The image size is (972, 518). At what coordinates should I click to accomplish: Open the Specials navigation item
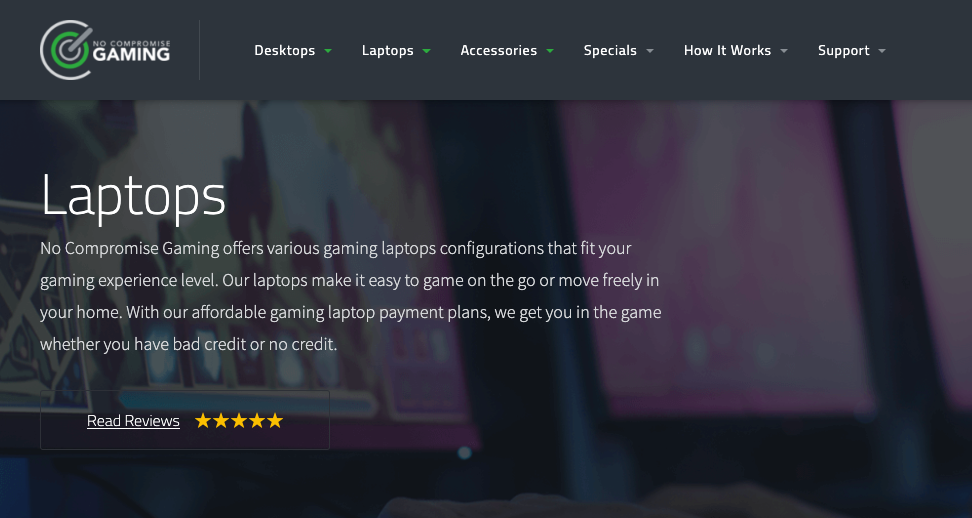tap(610, 51)
